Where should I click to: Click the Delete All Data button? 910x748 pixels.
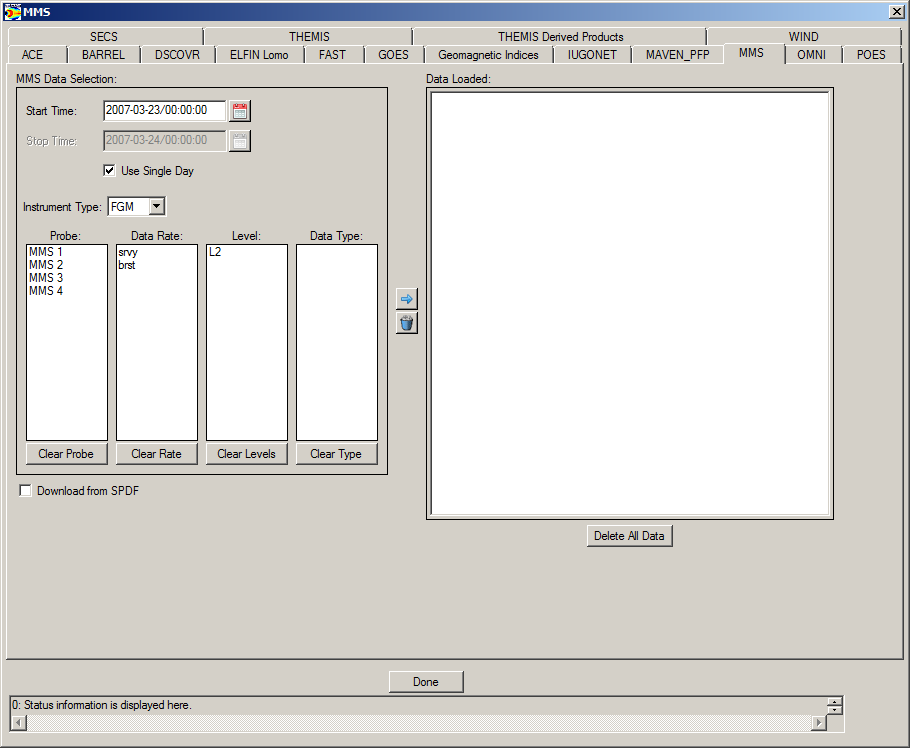pos(629,536)
